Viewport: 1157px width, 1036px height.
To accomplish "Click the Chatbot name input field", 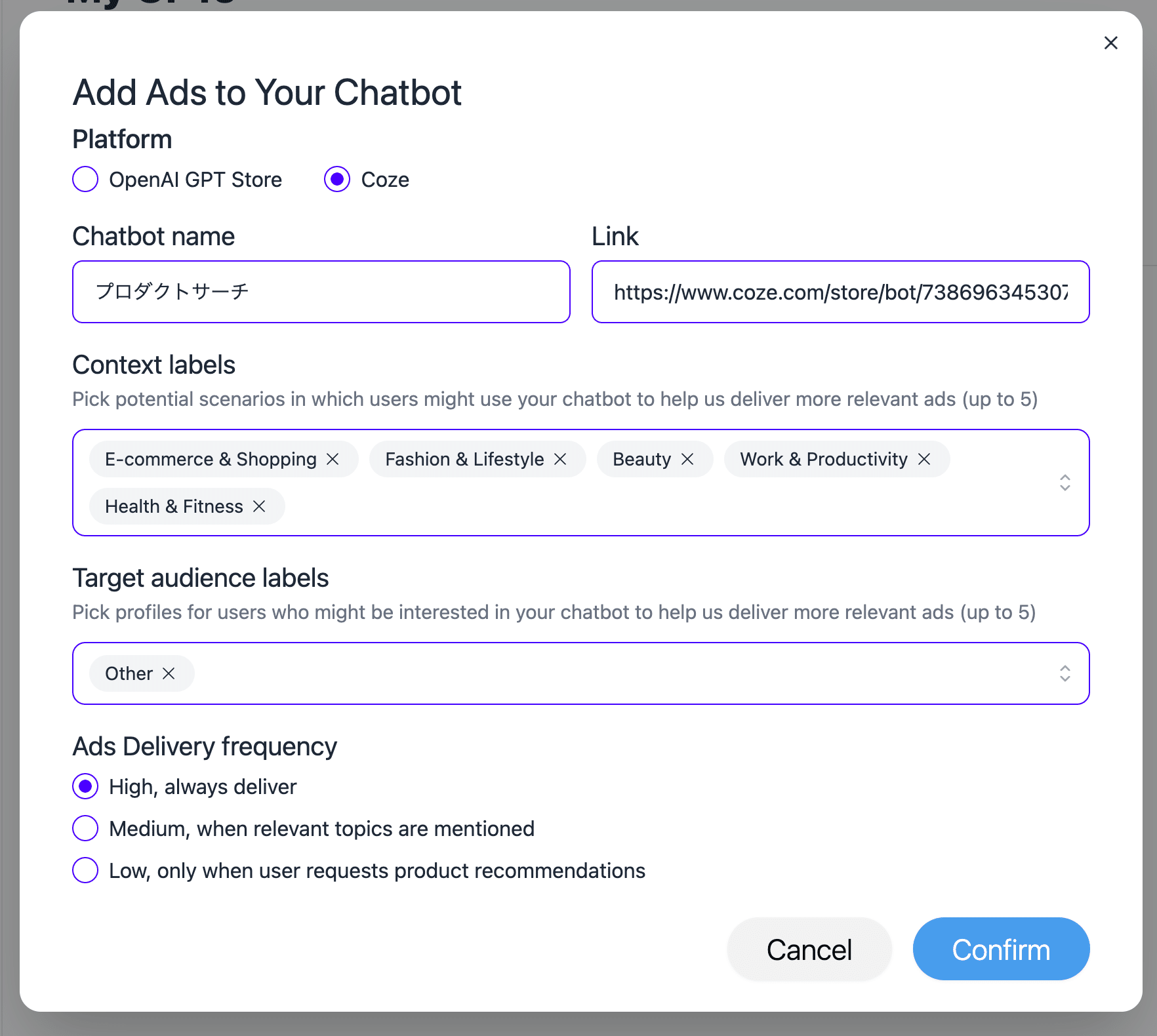I will point(321,292).
